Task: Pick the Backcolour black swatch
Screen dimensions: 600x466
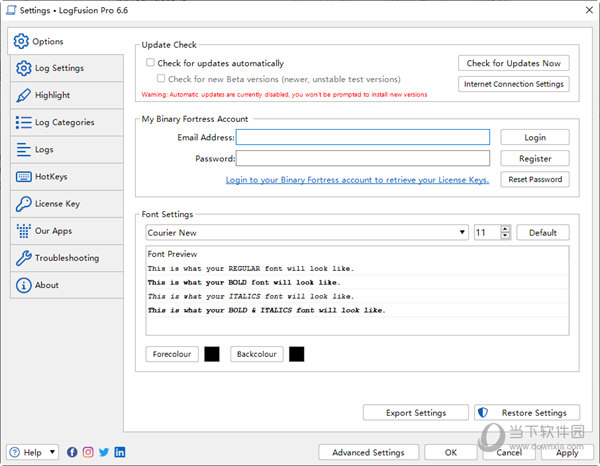Action: coord(297,354)
